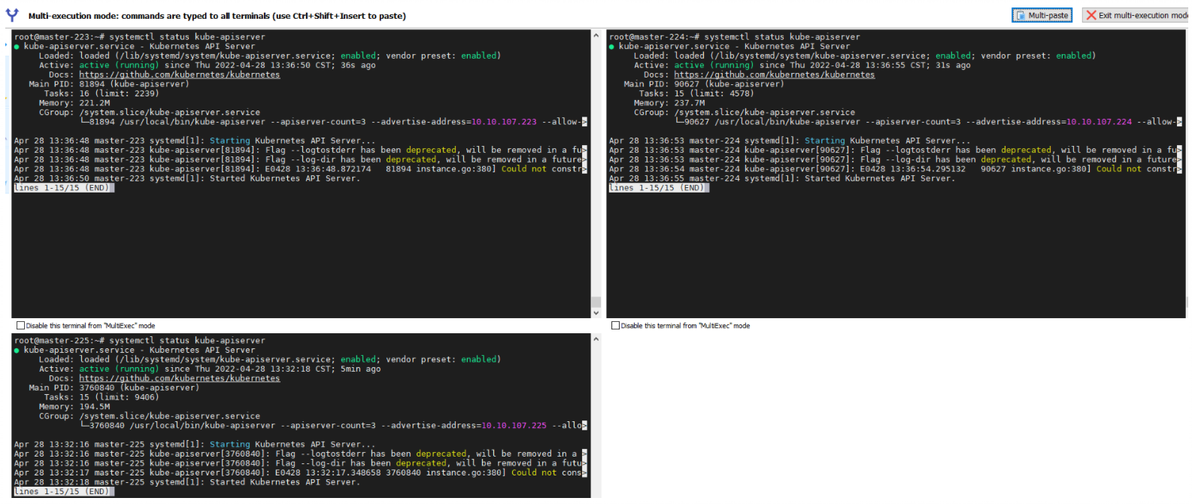This screenshot has height=504, width=1192.
Task: Click E0428 13:32:17.348658 error line
Action: (x=300, y=472)
